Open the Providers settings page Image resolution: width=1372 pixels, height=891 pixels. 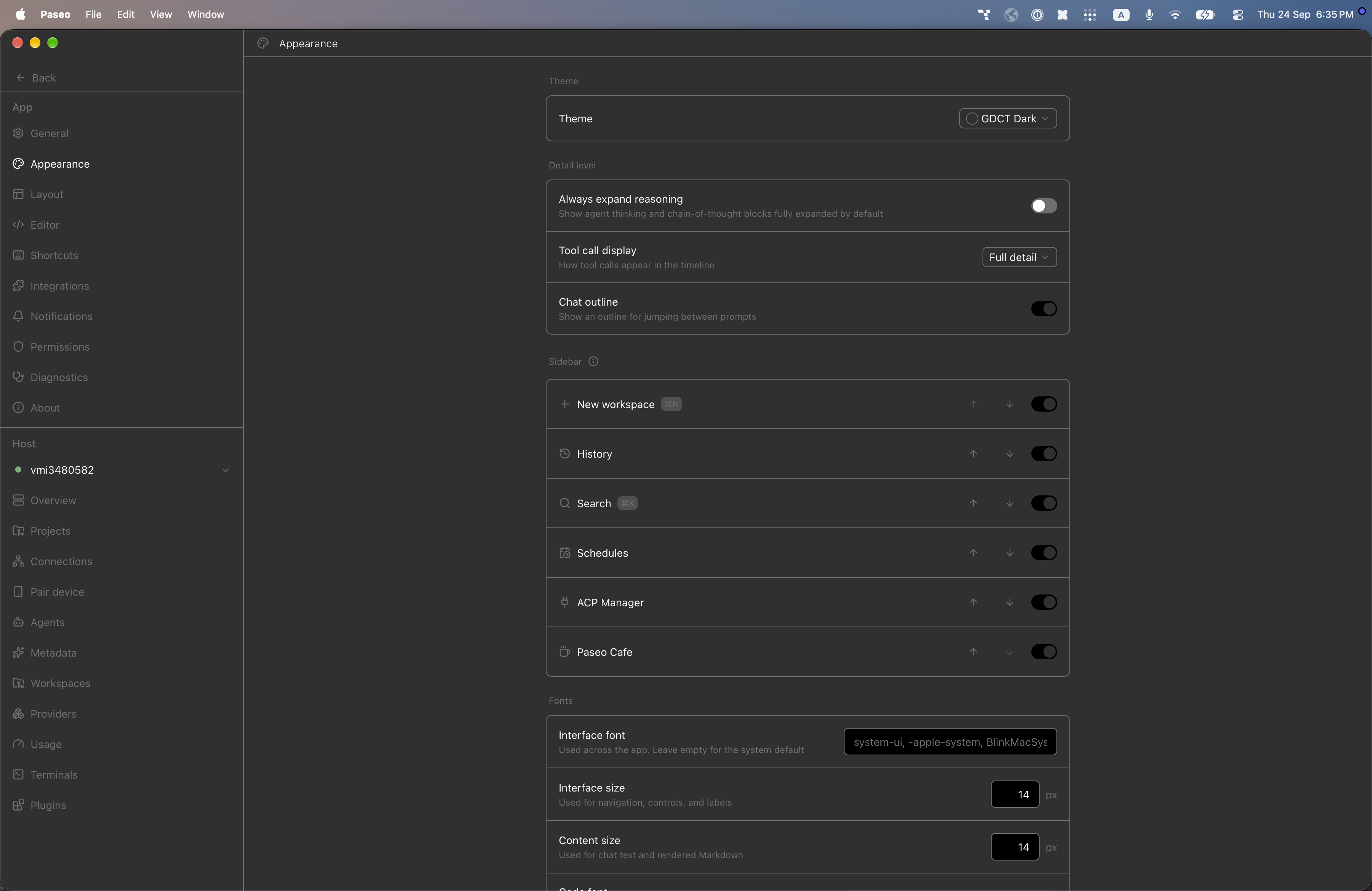(53, 713)
